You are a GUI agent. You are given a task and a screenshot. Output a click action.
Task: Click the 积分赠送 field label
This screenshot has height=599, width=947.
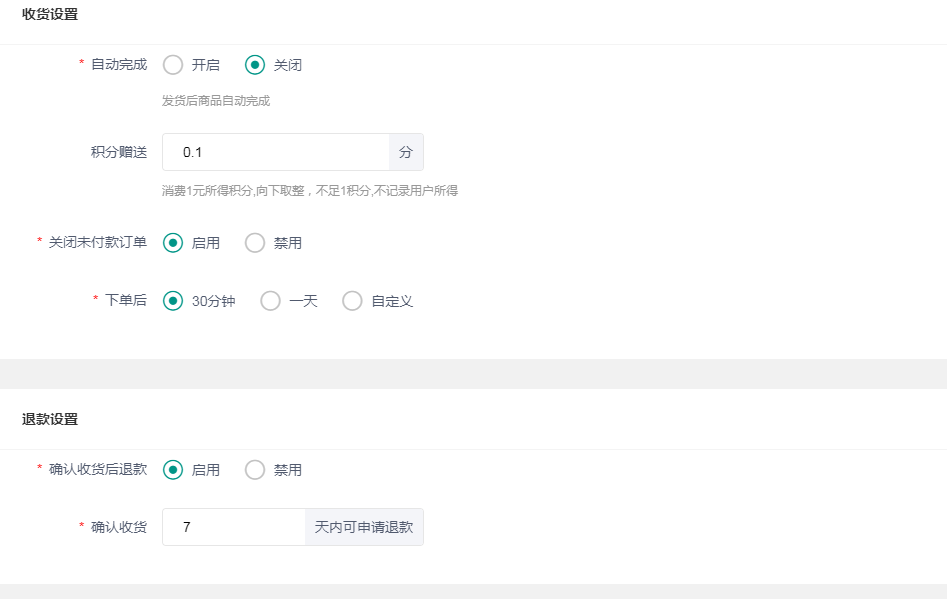[x=119, y=152]
